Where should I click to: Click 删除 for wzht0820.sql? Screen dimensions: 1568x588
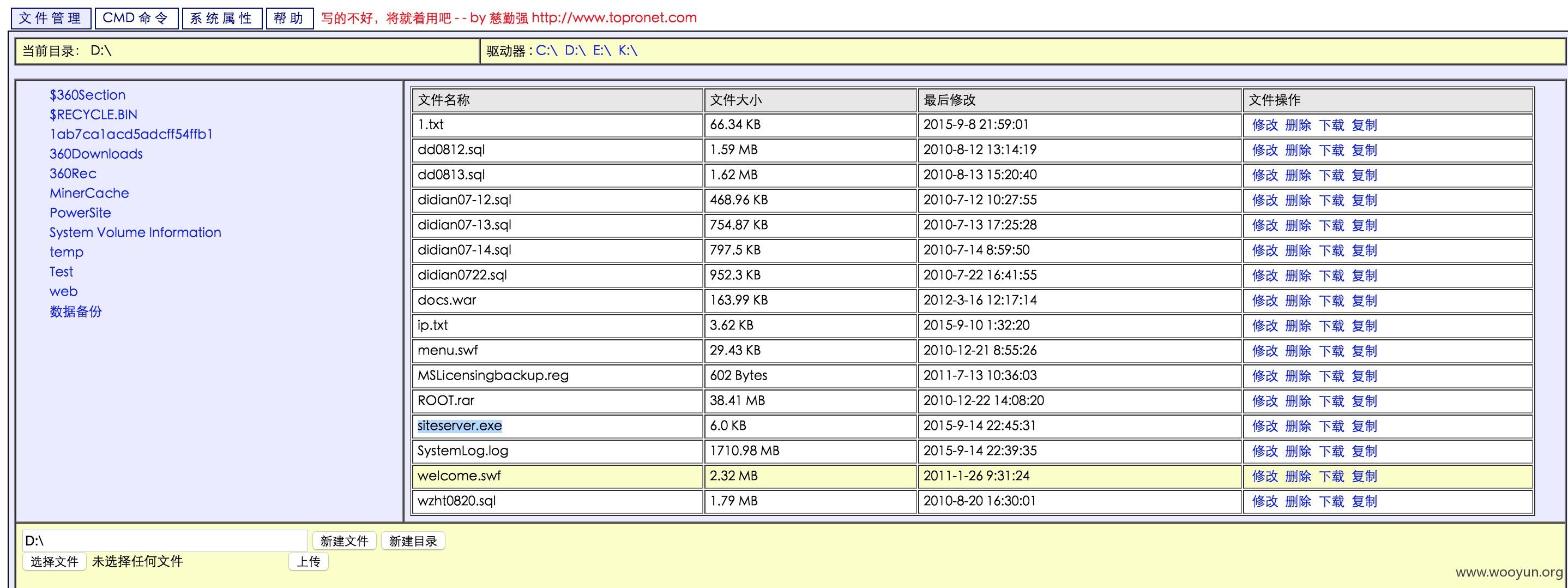coord(1298,502)
